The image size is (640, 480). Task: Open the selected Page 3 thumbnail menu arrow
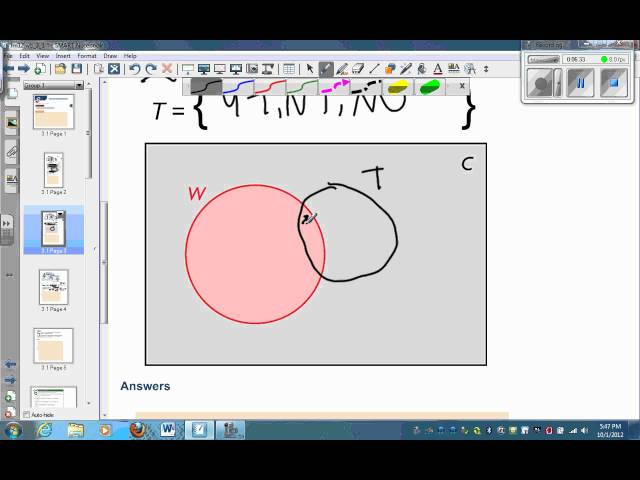pos(60,214)
